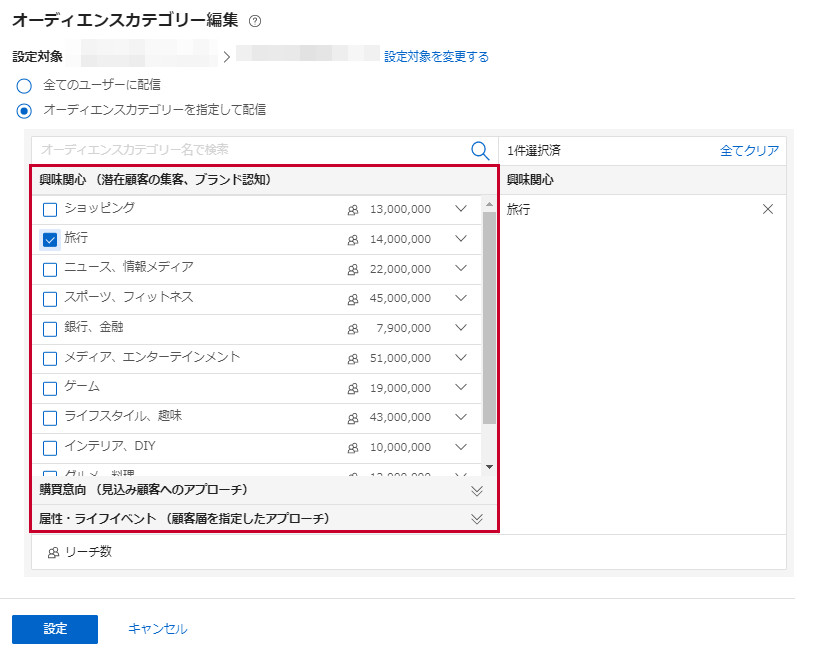Remove 旅行 using the X icon
The image size is (817, 653).
768,210
